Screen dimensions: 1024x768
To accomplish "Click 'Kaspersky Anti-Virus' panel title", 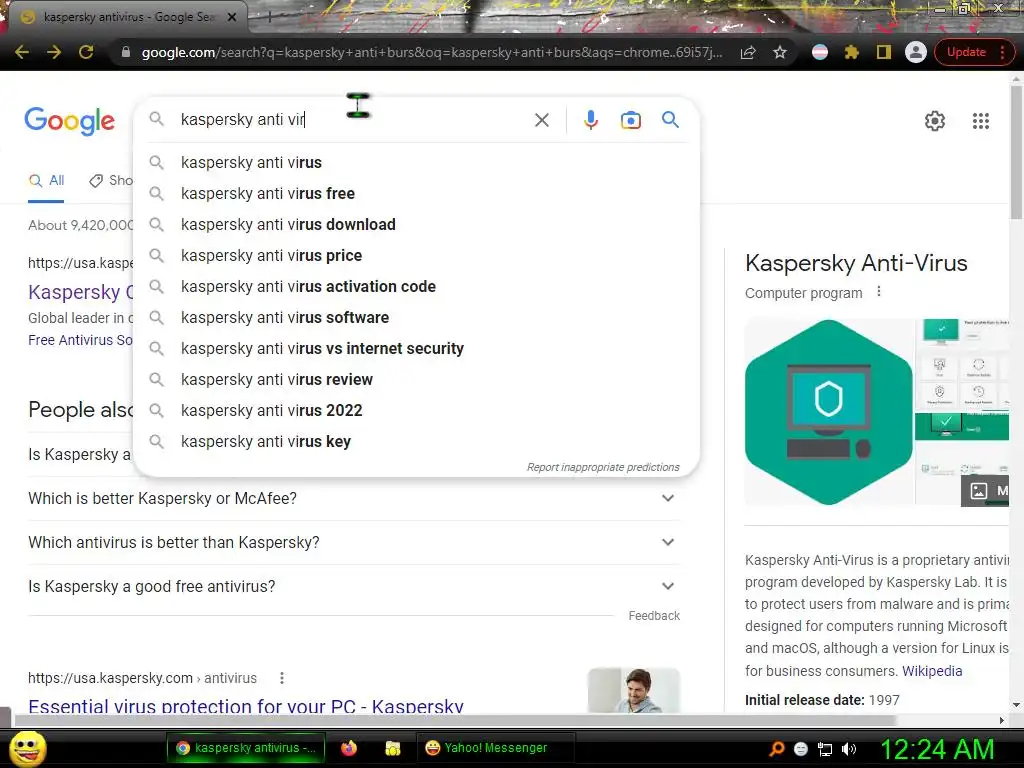I will [x=856, y=263].
